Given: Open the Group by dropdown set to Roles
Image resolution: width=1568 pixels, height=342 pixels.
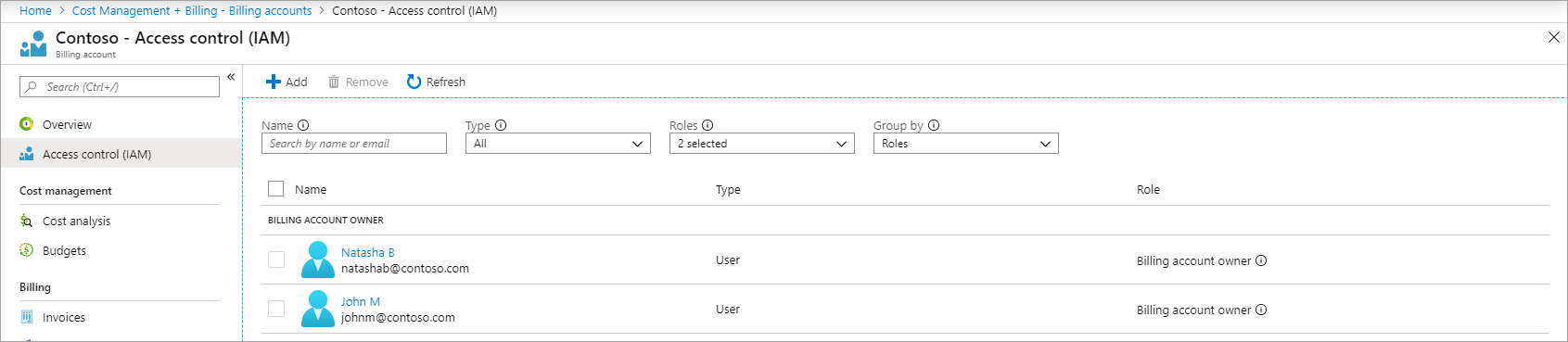Looking at the screenshot, I should (x=966, y=144).
